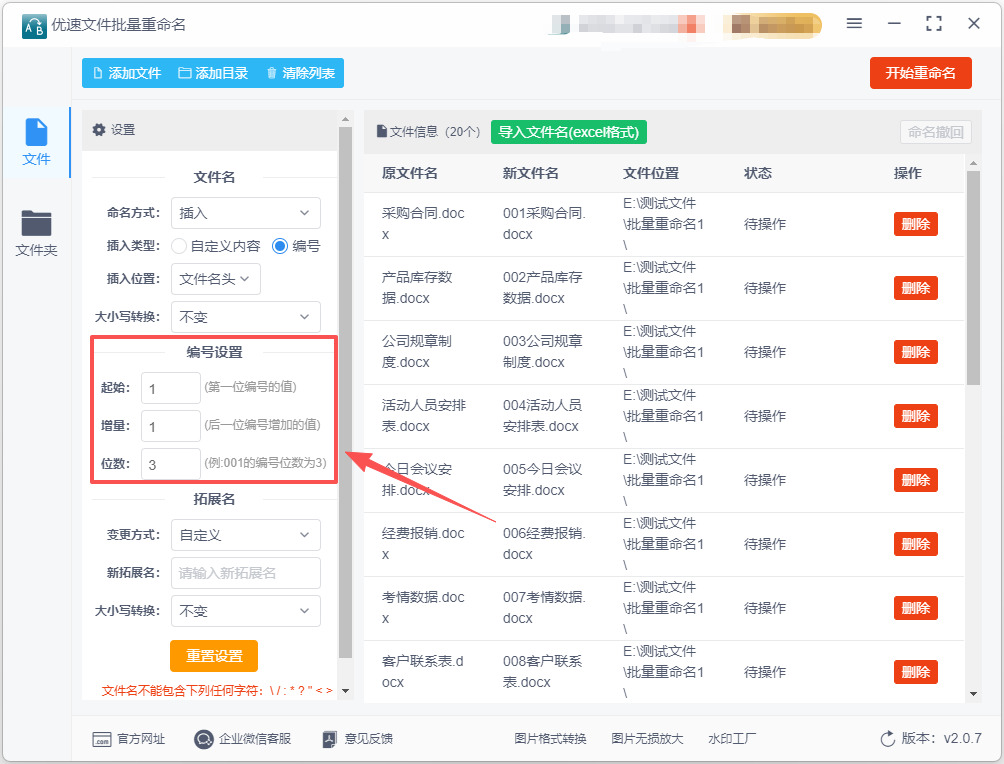Click the settings panel scroll-down arrow

(345, 691)
